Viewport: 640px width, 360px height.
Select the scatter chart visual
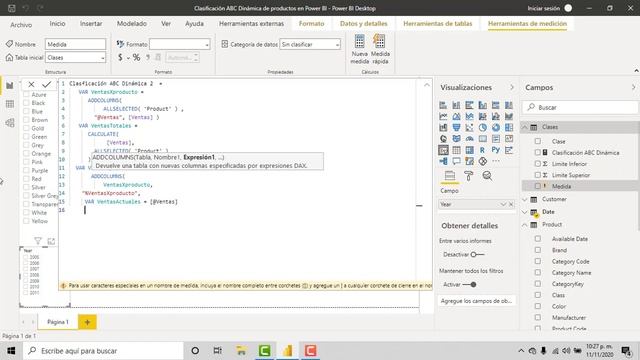pos(469,128)
